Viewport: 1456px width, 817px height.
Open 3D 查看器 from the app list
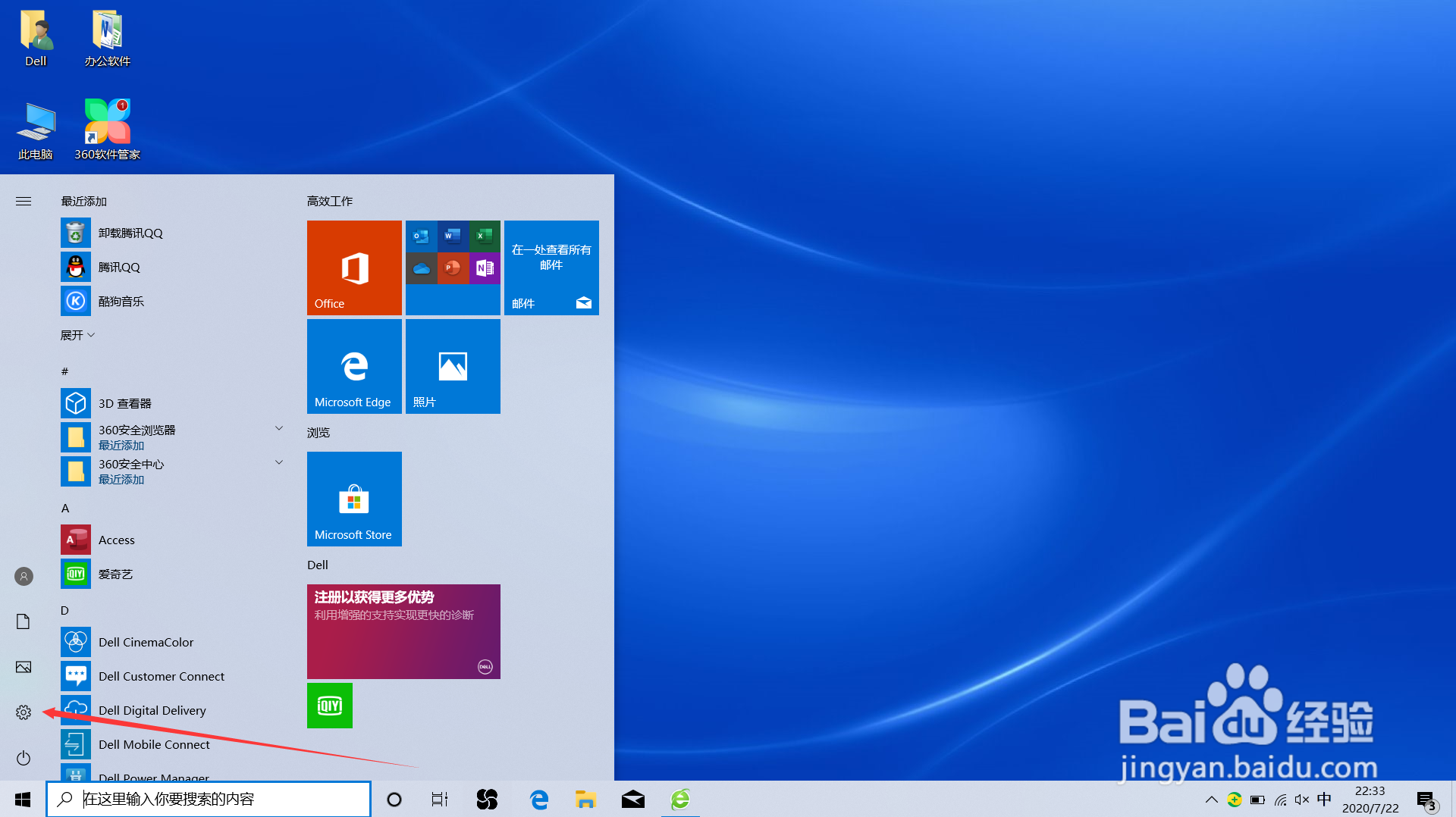(x=174, y=404)
